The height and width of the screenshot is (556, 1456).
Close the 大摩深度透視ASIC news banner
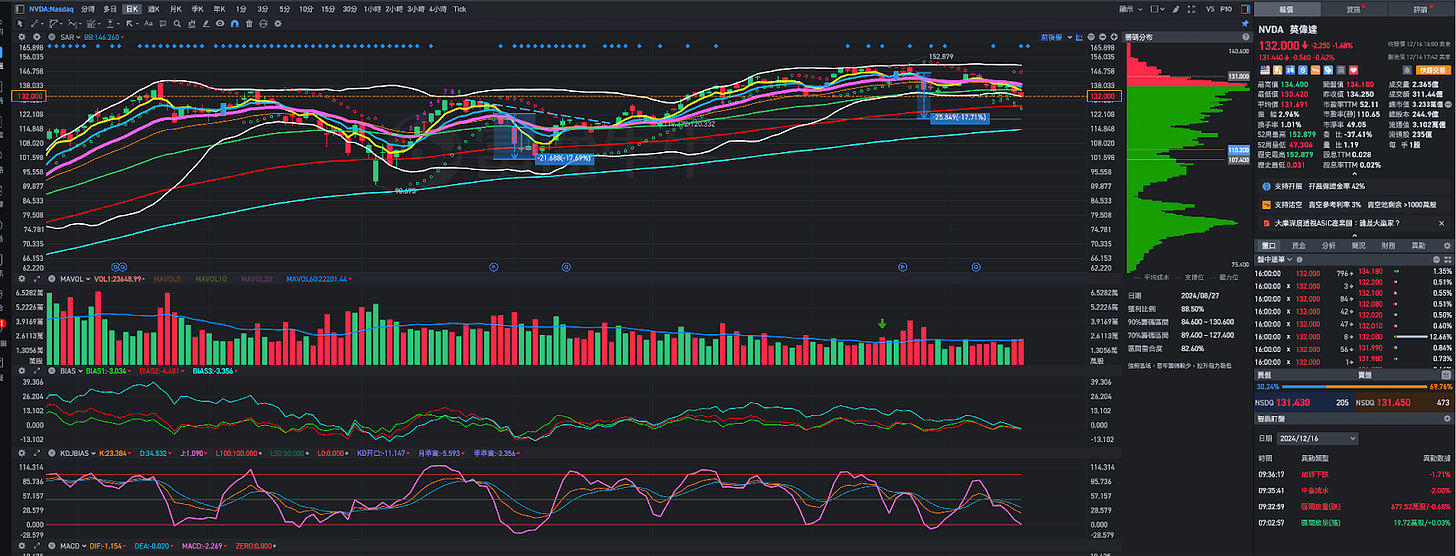1441,223
